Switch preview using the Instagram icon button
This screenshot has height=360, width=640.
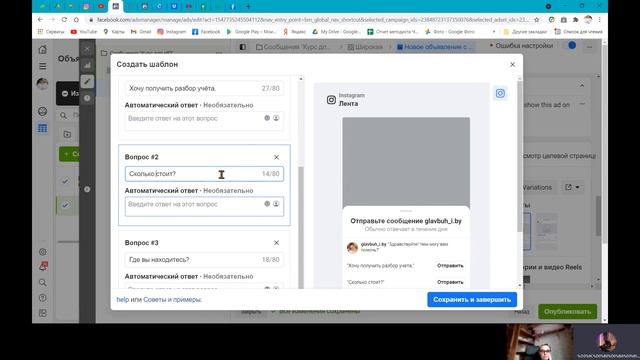coord(500,93)
